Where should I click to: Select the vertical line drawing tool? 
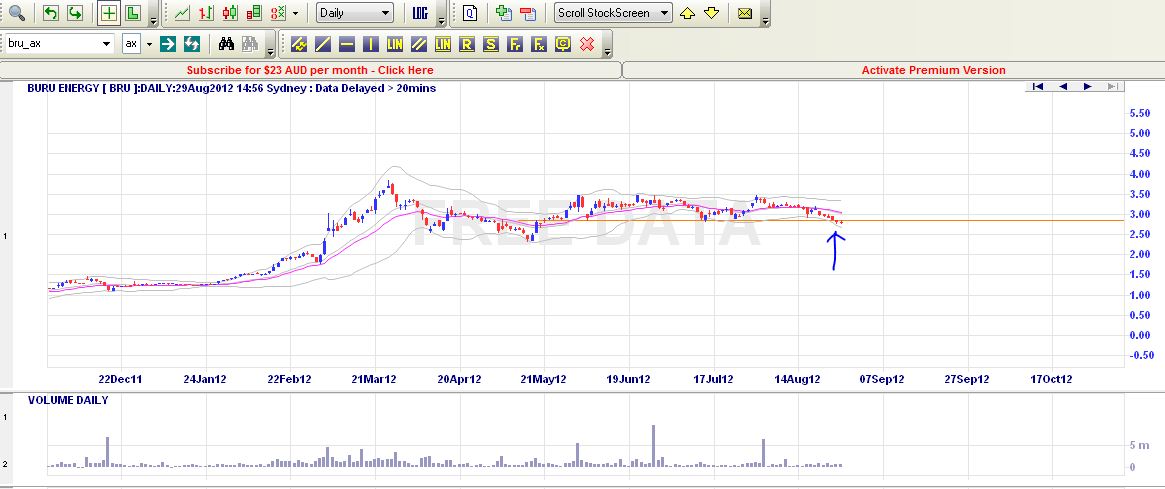371,44
